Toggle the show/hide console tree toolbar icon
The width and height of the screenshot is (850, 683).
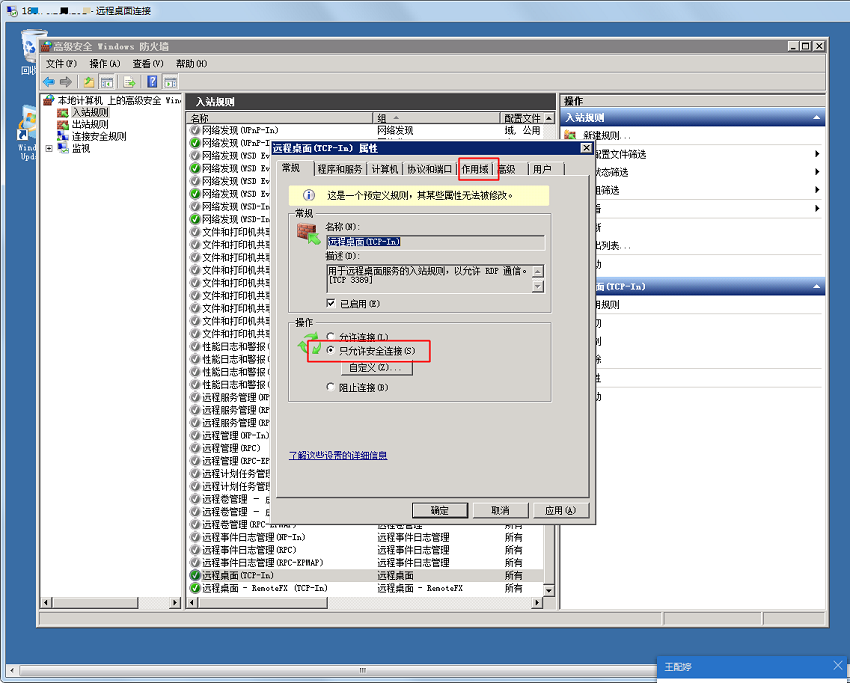pyautogui.click(x=107, y=82)
